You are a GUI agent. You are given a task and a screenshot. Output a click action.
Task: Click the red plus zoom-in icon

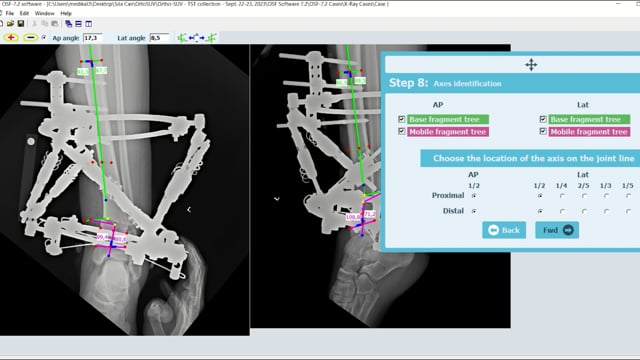coord(11,38)
